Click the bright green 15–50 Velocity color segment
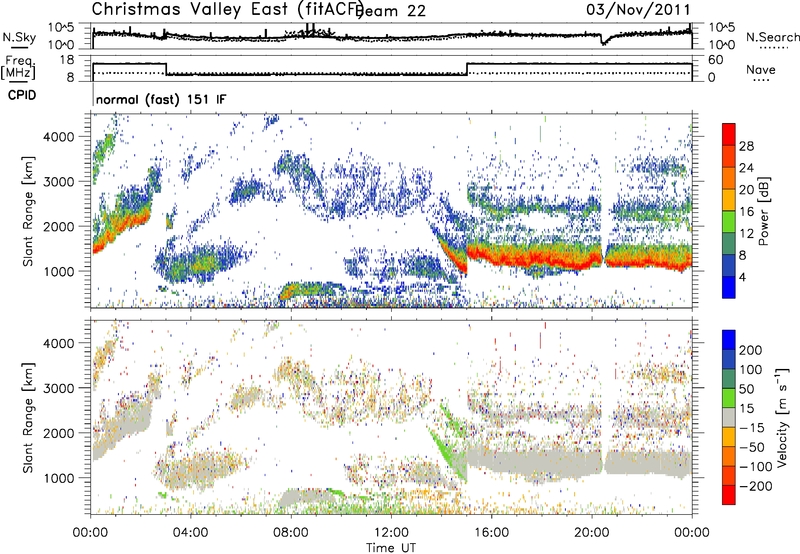This screenshot has width=800, height=554. pos(729,398)
